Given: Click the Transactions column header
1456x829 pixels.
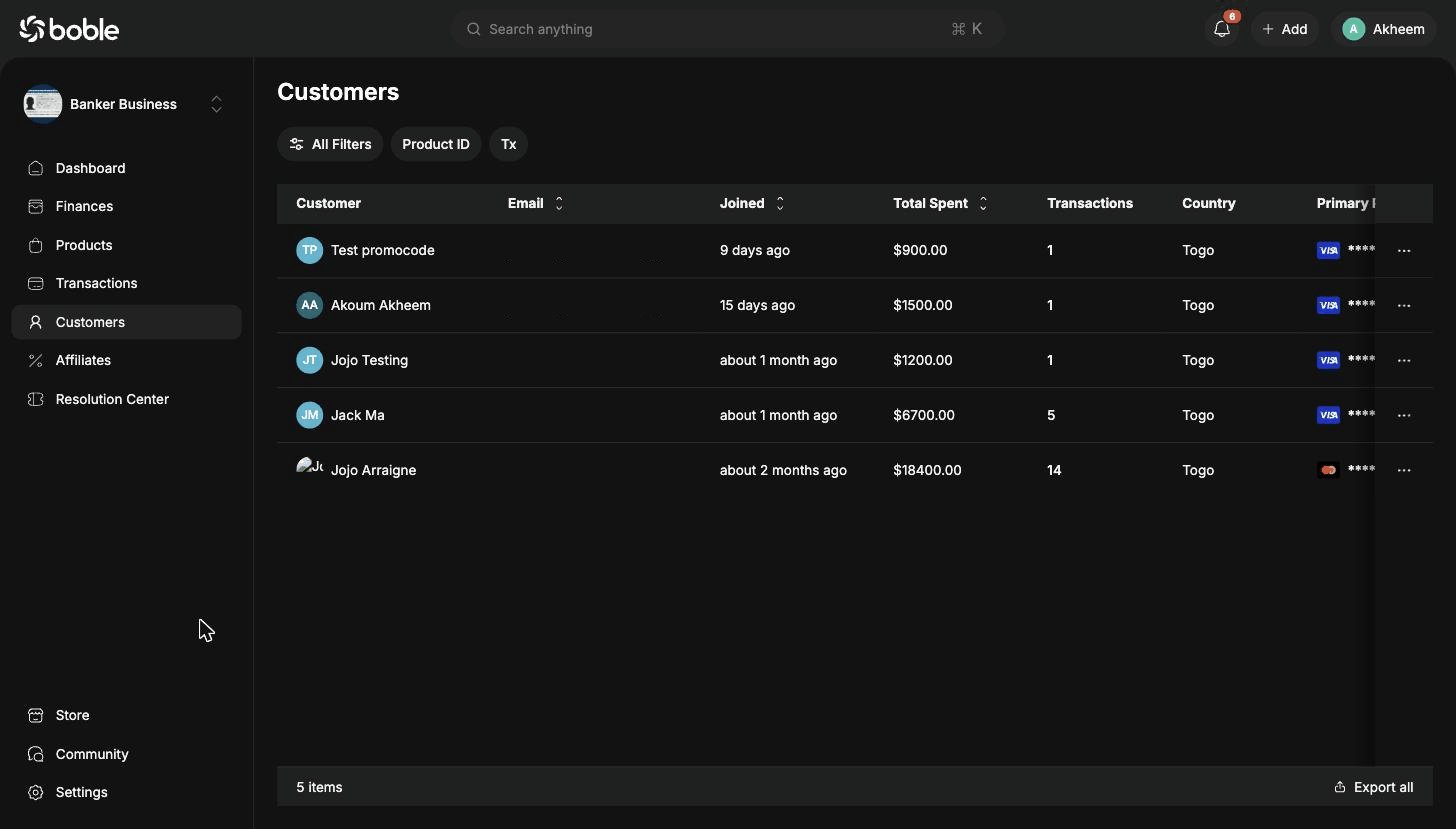Looking at the screenshot, I should click(1089, 203).
